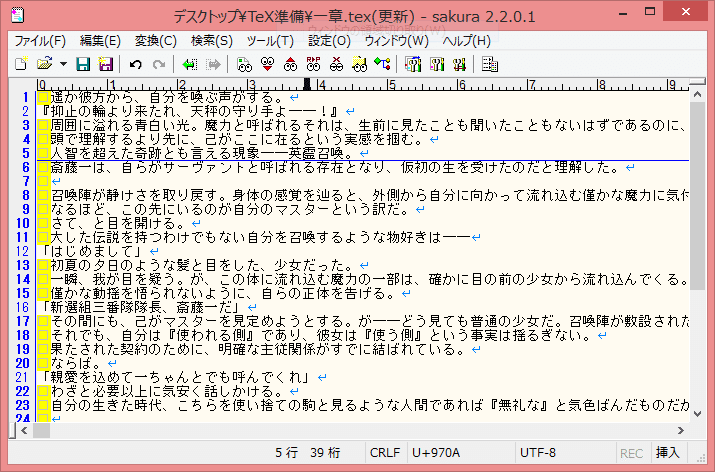Click the gray forward jump-history arrow
The height and width of the screenshot is (472, 715).
coord(213,64)
